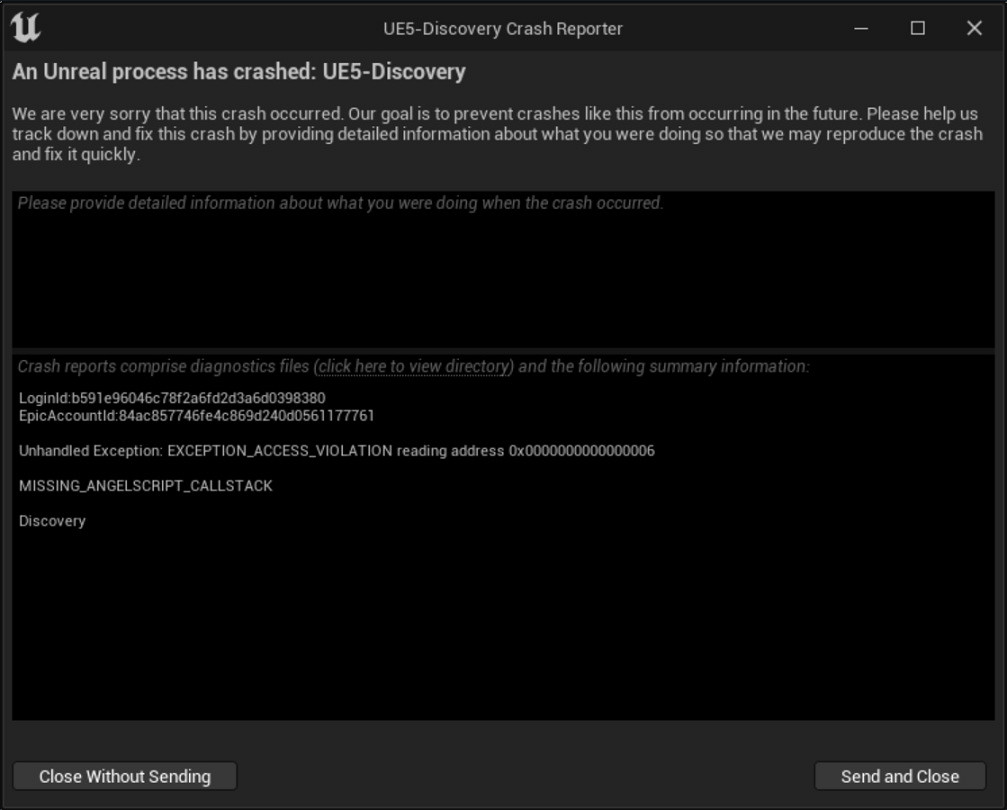Click the LoginId line in summary
This screenshot has width=1007, height=810.
(172, 398)
